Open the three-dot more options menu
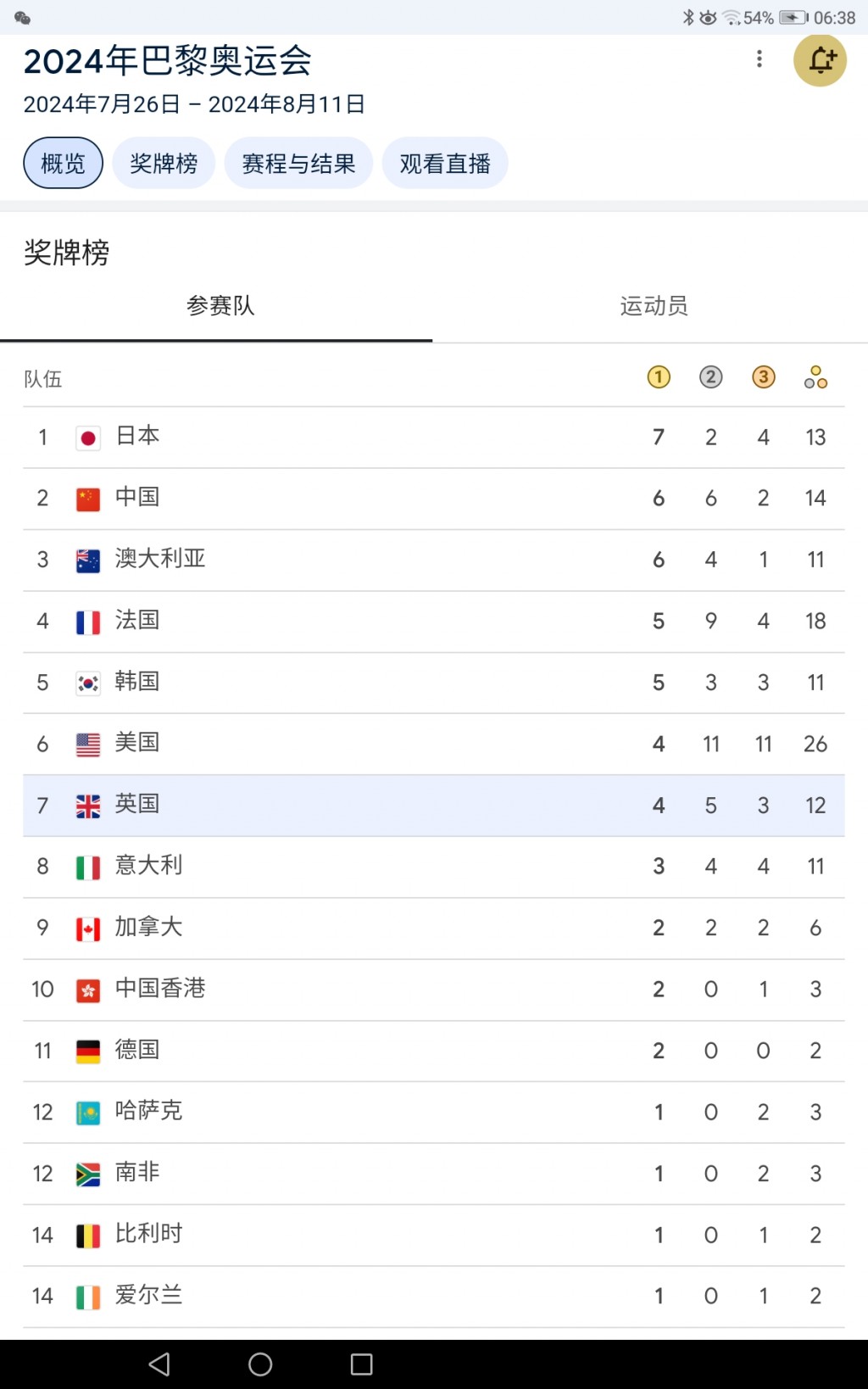Viewport: 868px width, 1389px height. (x=759, y=59)
